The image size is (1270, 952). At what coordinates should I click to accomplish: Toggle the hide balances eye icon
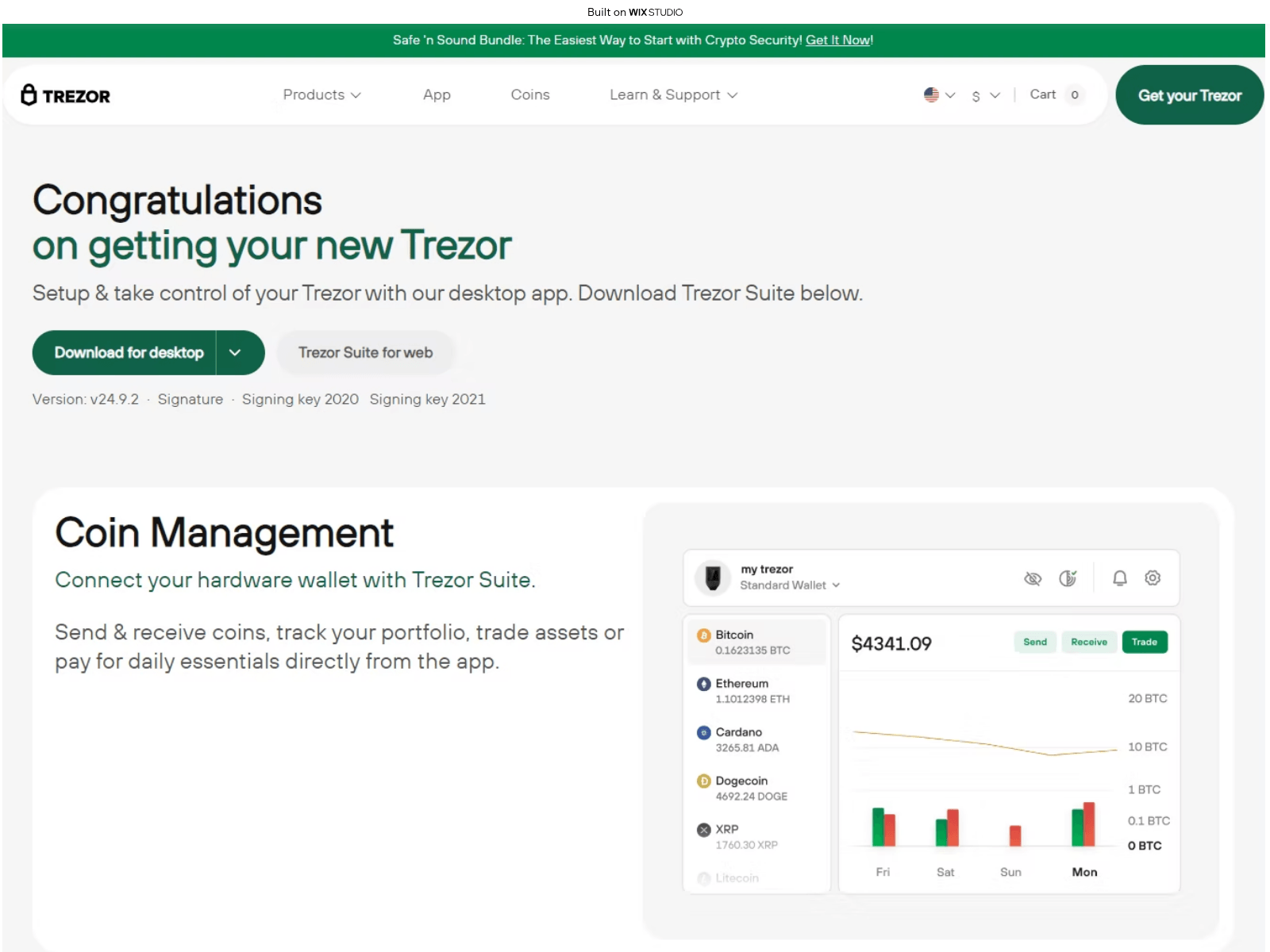coord(1032,578)
